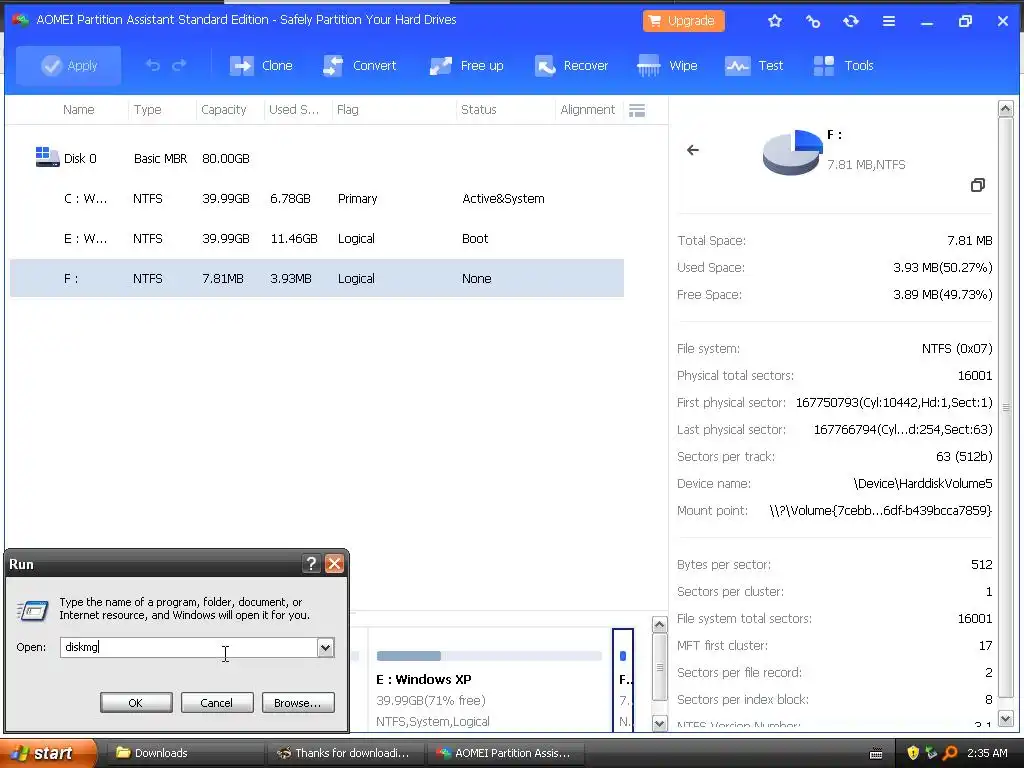Screen dimensions: 1024x768
Task: Click the Open text field in Run
Action: [x=189, y=647]
